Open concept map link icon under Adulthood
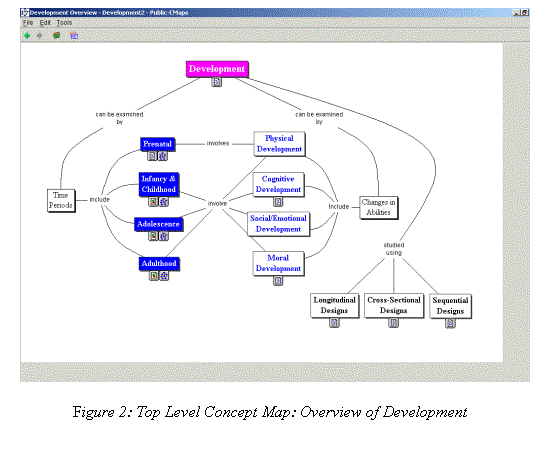 point(164,276)
